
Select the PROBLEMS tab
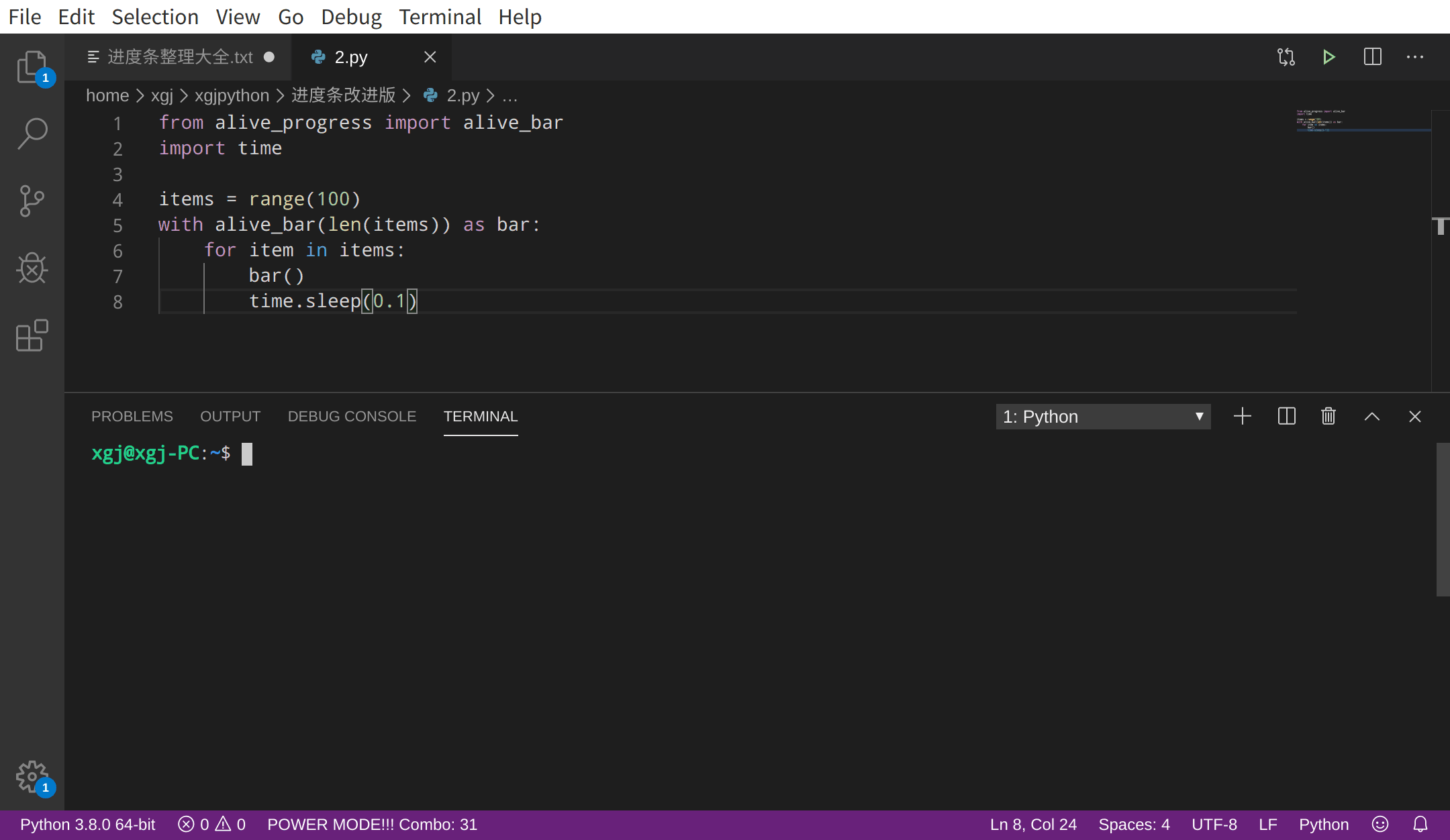tap(132, 416)
